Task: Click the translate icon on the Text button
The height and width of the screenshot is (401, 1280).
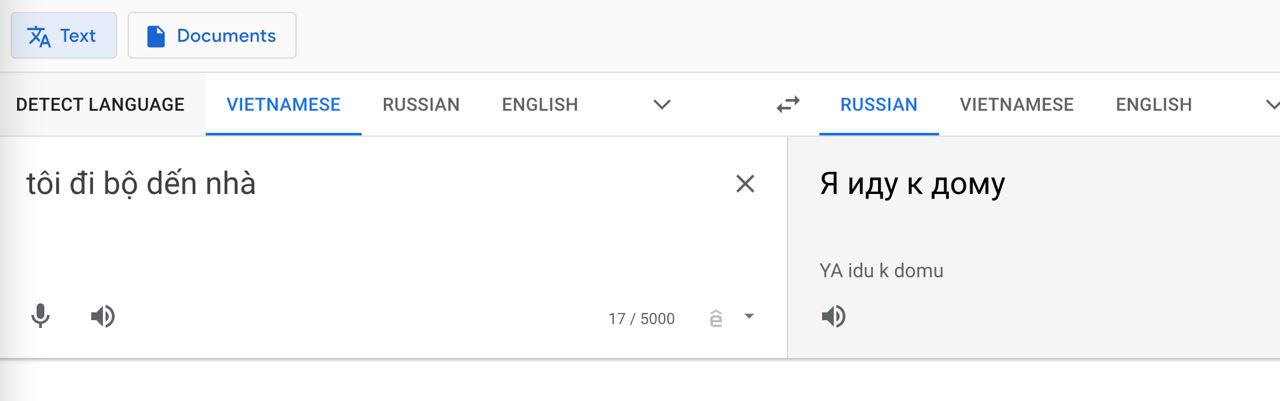Action: pyautogui.click(x=39, y=36)
